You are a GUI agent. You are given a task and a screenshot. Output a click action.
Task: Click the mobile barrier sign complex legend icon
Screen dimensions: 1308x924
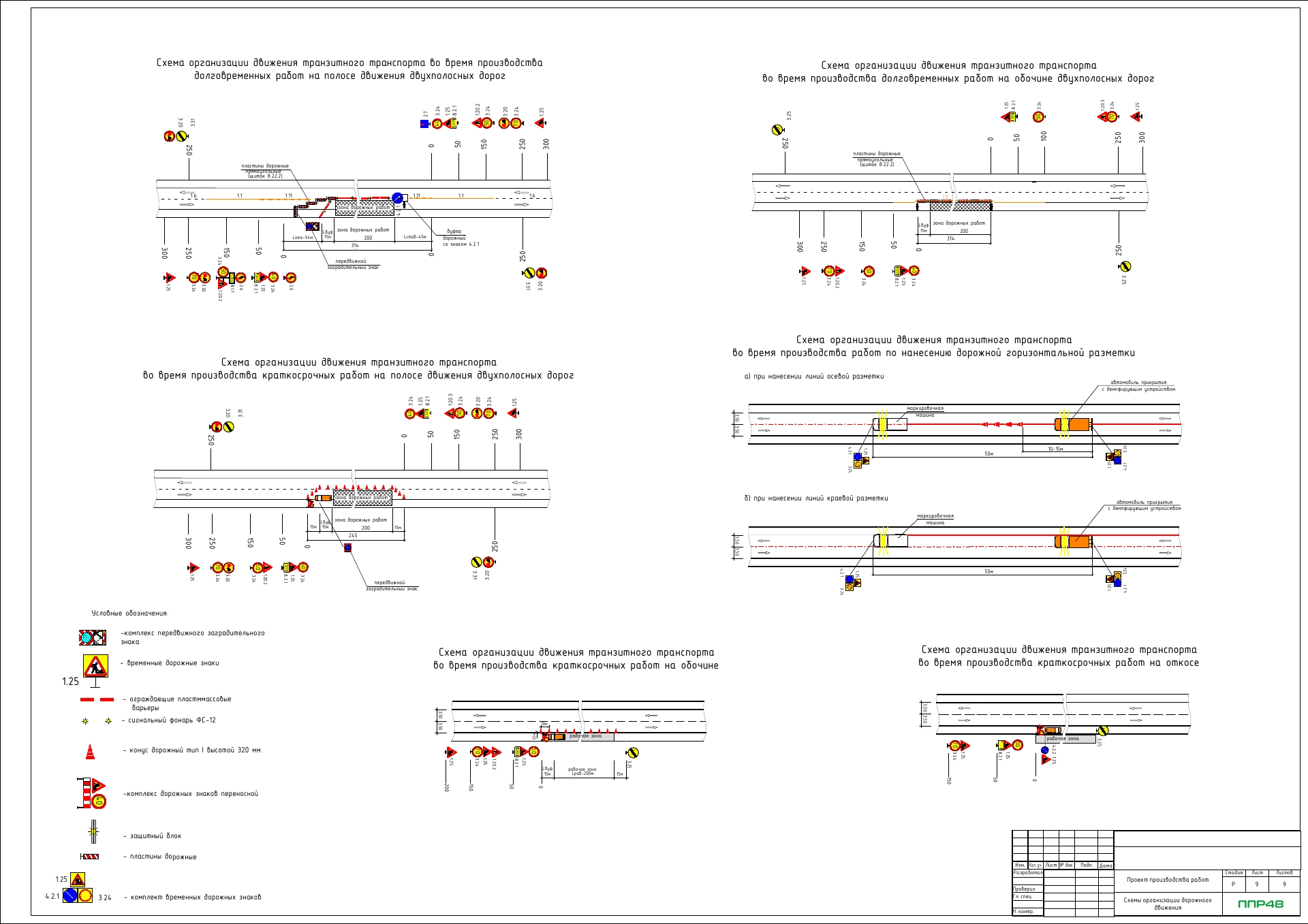(92, 637)
